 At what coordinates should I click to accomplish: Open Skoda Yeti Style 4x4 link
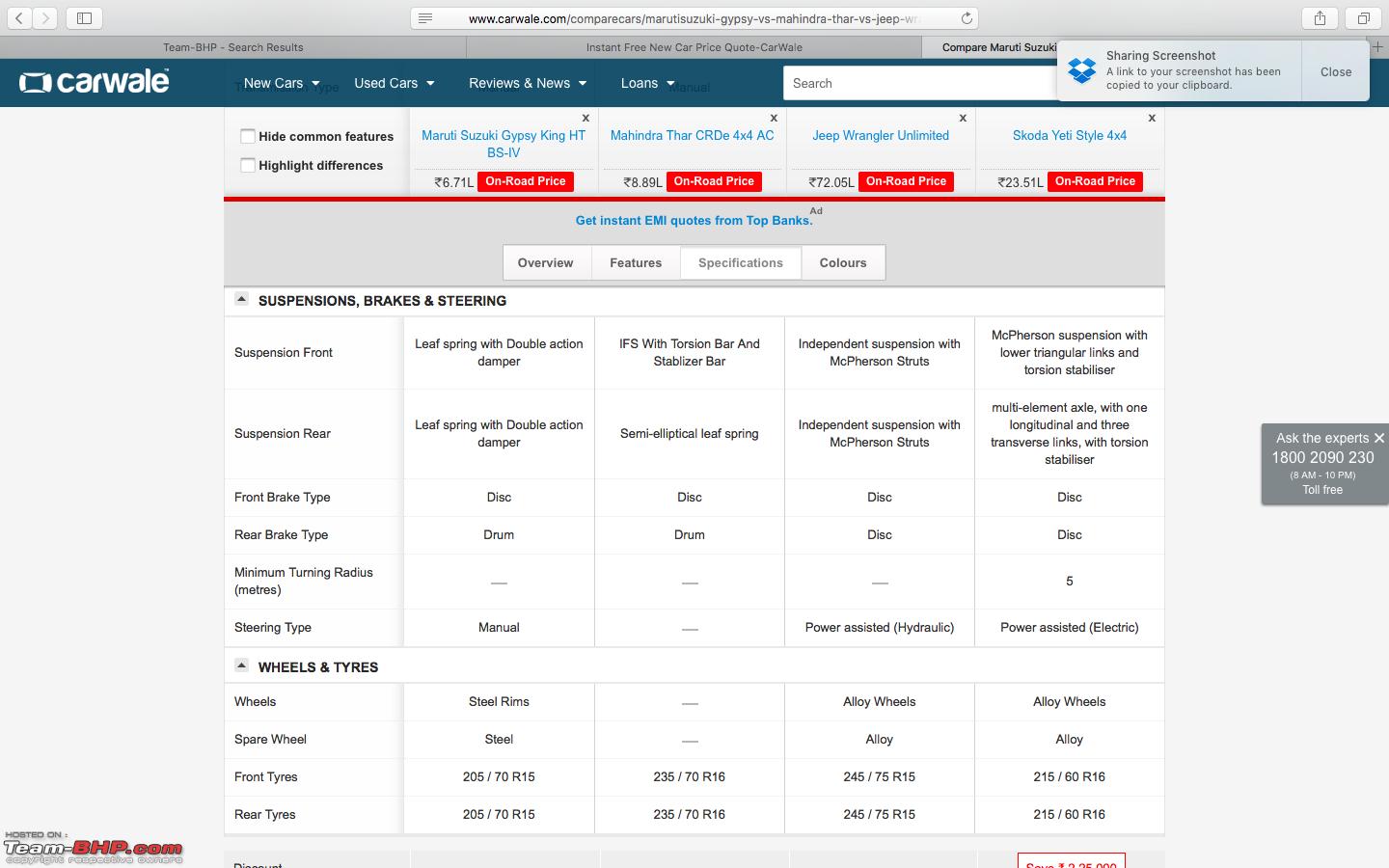(1070, 135)
